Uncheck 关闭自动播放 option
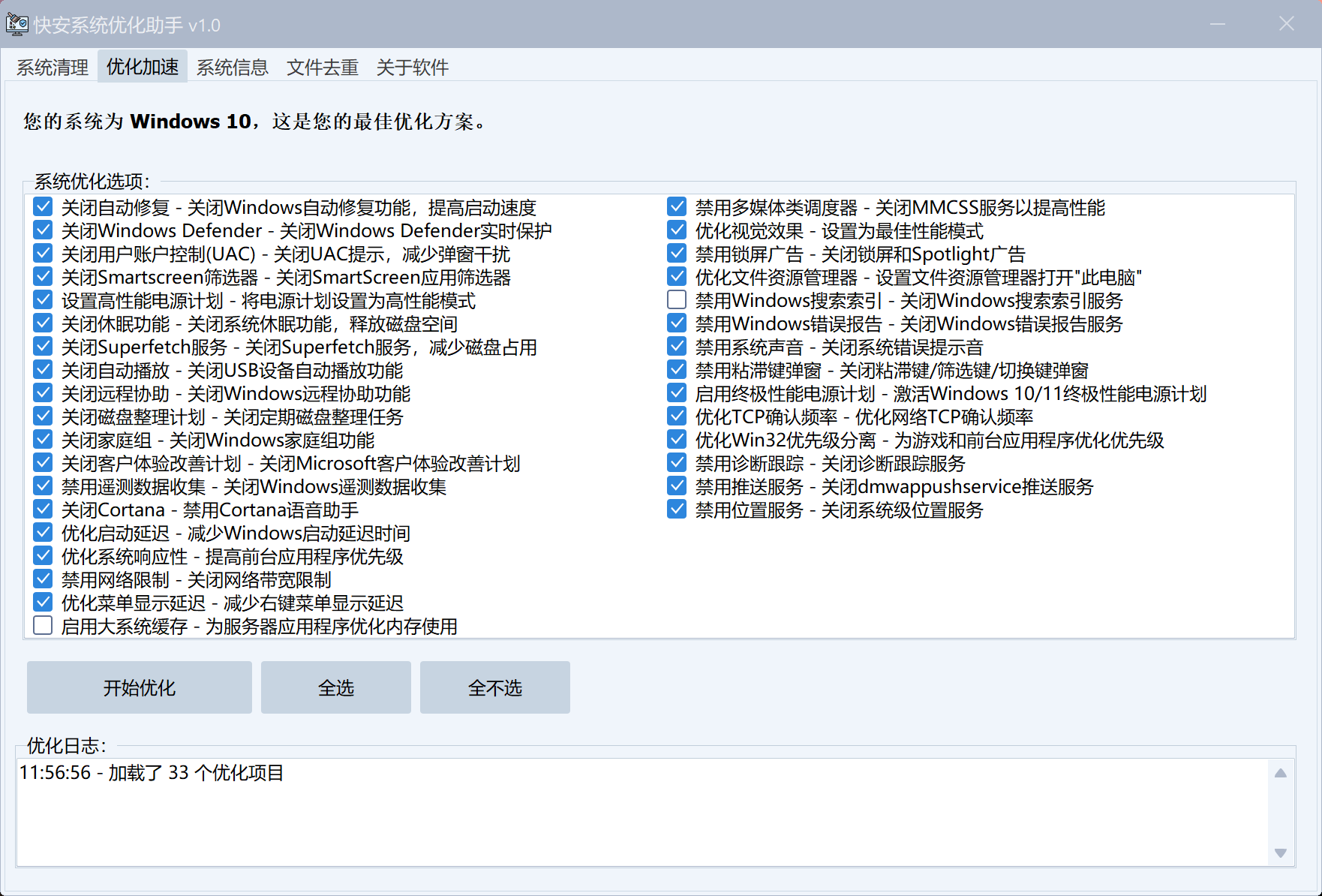The height and width of the screenshot is (896, 1322). coord(44,370)
